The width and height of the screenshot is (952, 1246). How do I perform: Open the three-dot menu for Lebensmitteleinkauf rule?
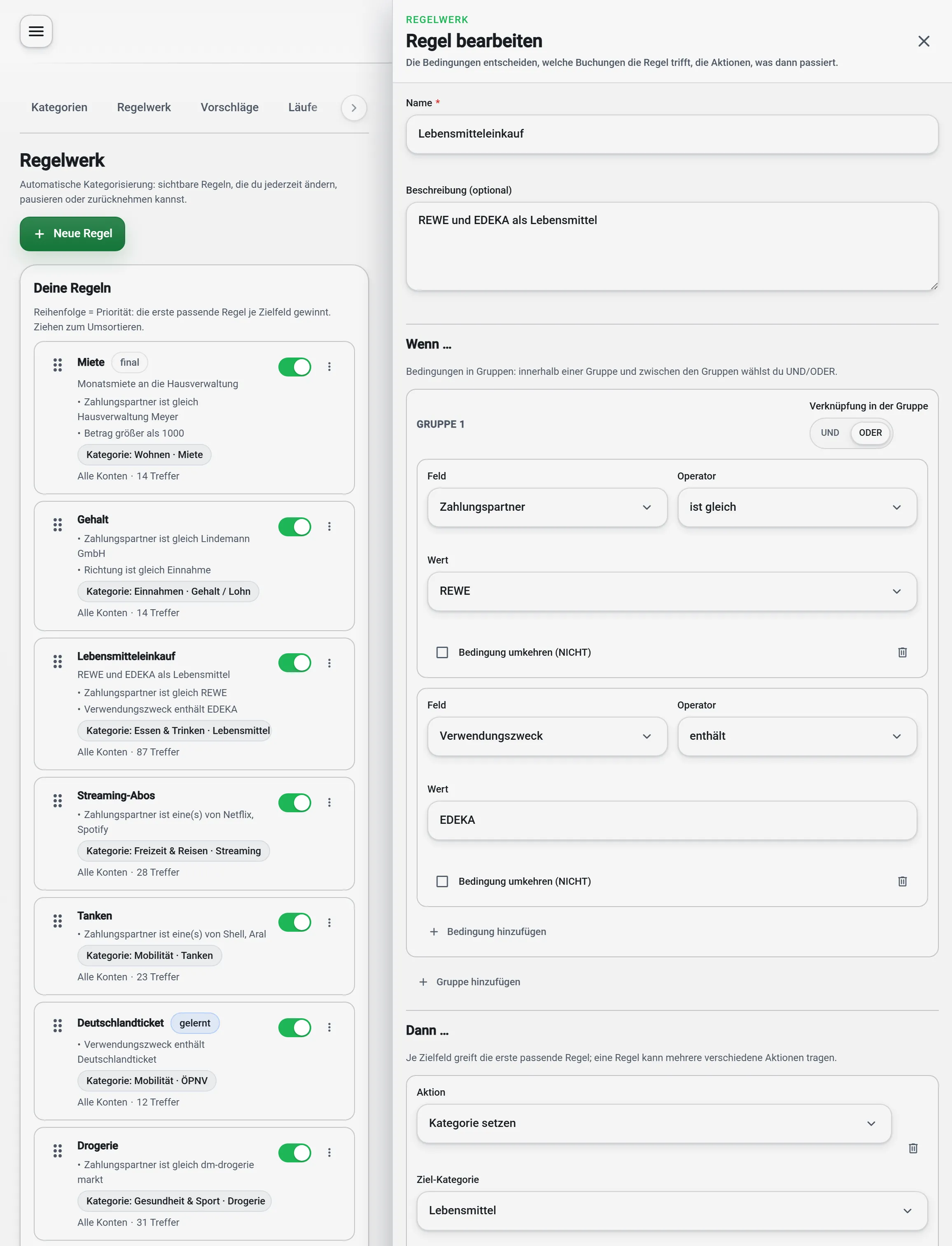pyautogui.click(x=329, y=663)
